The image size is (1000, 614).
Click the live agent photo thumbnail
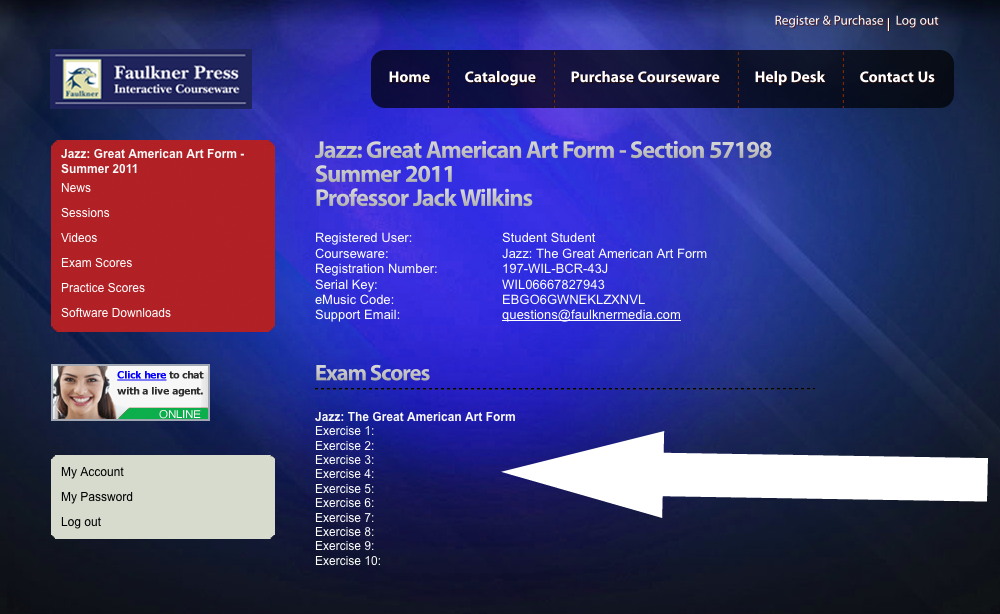click(x=84, y=392)
